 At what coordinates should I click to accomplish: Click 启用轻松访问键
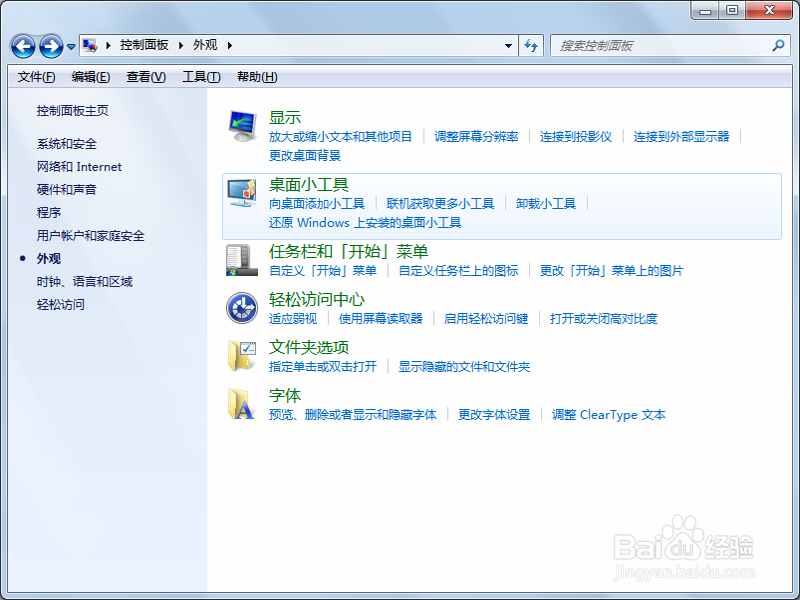click(x=486, y=319)
